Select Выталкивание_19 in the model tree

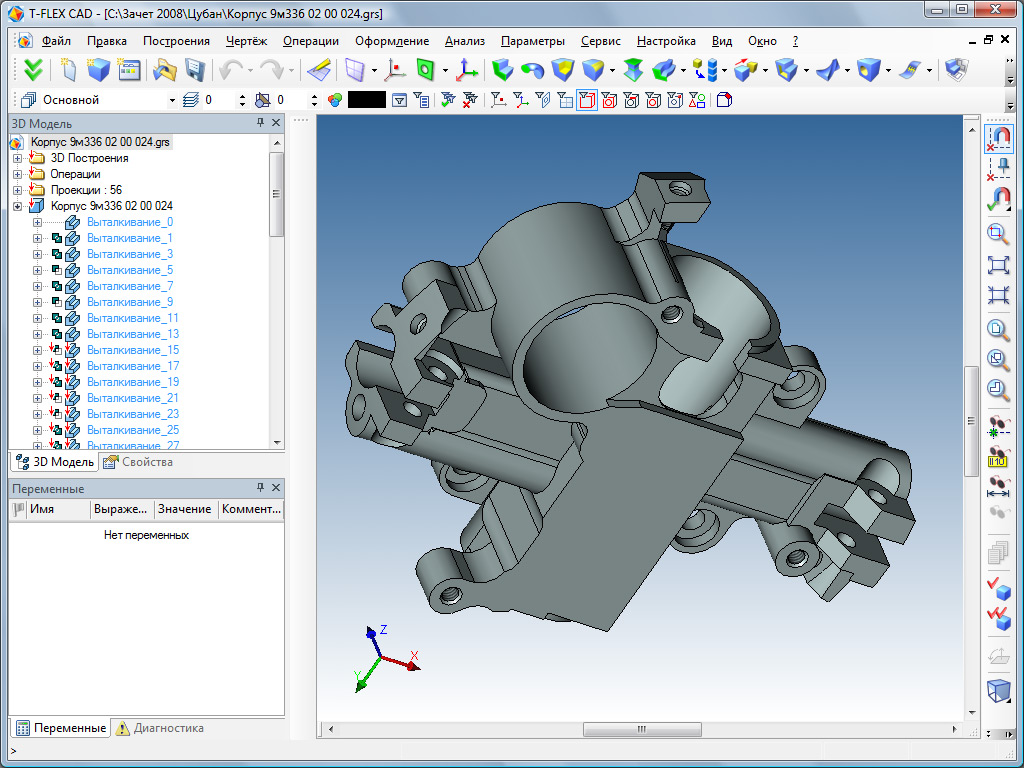(133, 382)
